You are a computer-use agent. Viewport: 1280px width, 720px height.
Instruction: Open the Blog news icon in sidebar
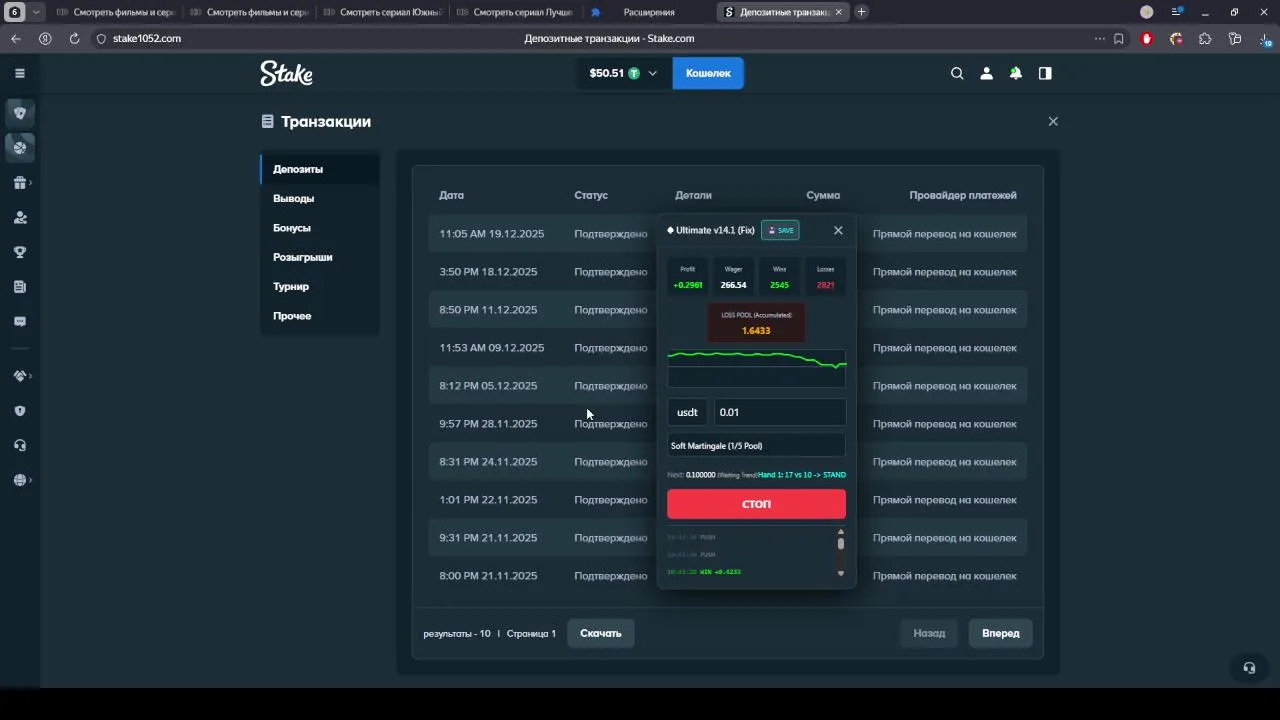tap(19, 287)
